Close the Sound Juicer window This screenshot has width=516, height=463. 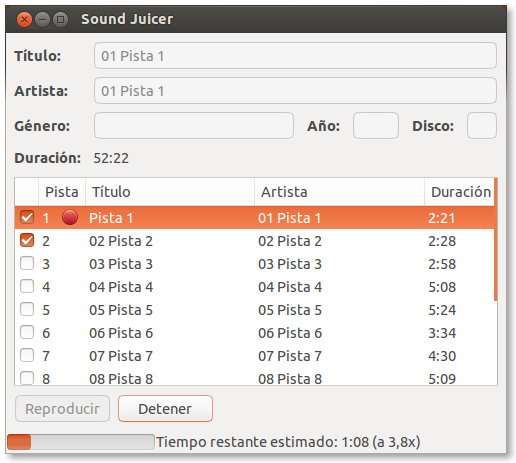[x=24, y=19]
